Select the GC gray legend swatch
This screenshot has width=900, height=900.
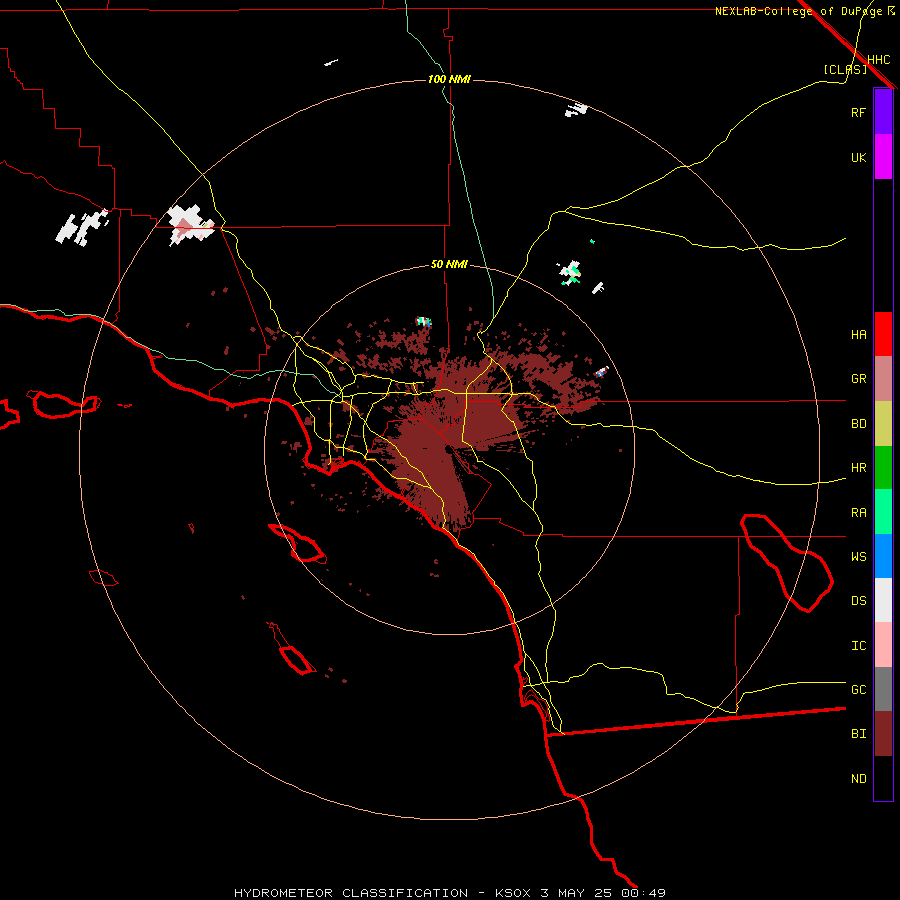point(883,689)
